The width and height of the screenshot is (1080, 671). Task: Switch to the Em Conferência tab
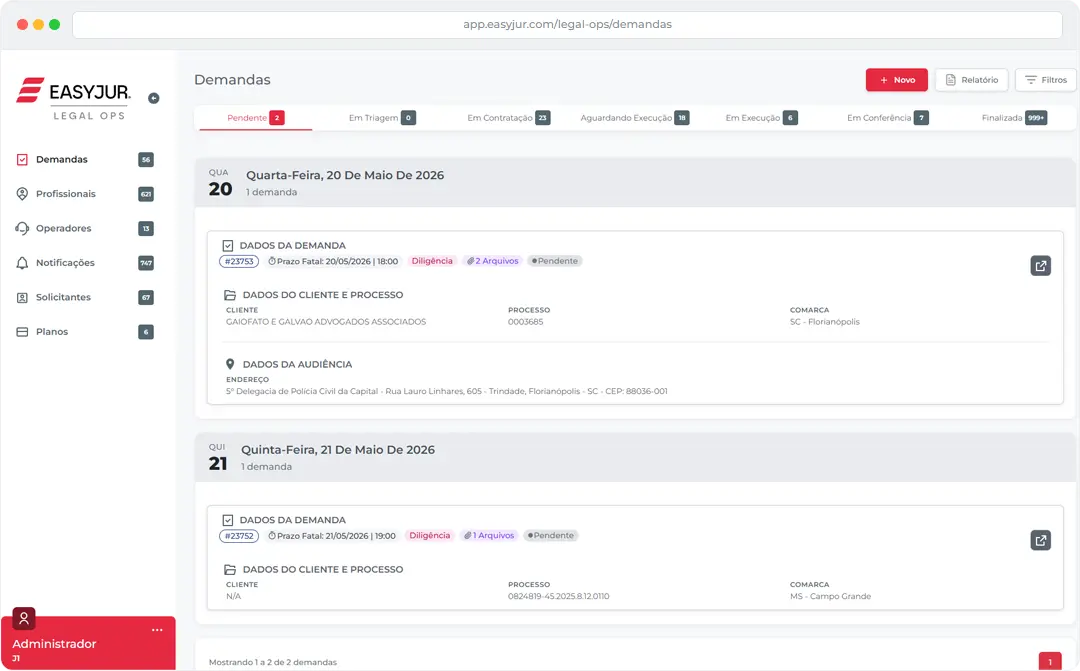pos(887,118)
